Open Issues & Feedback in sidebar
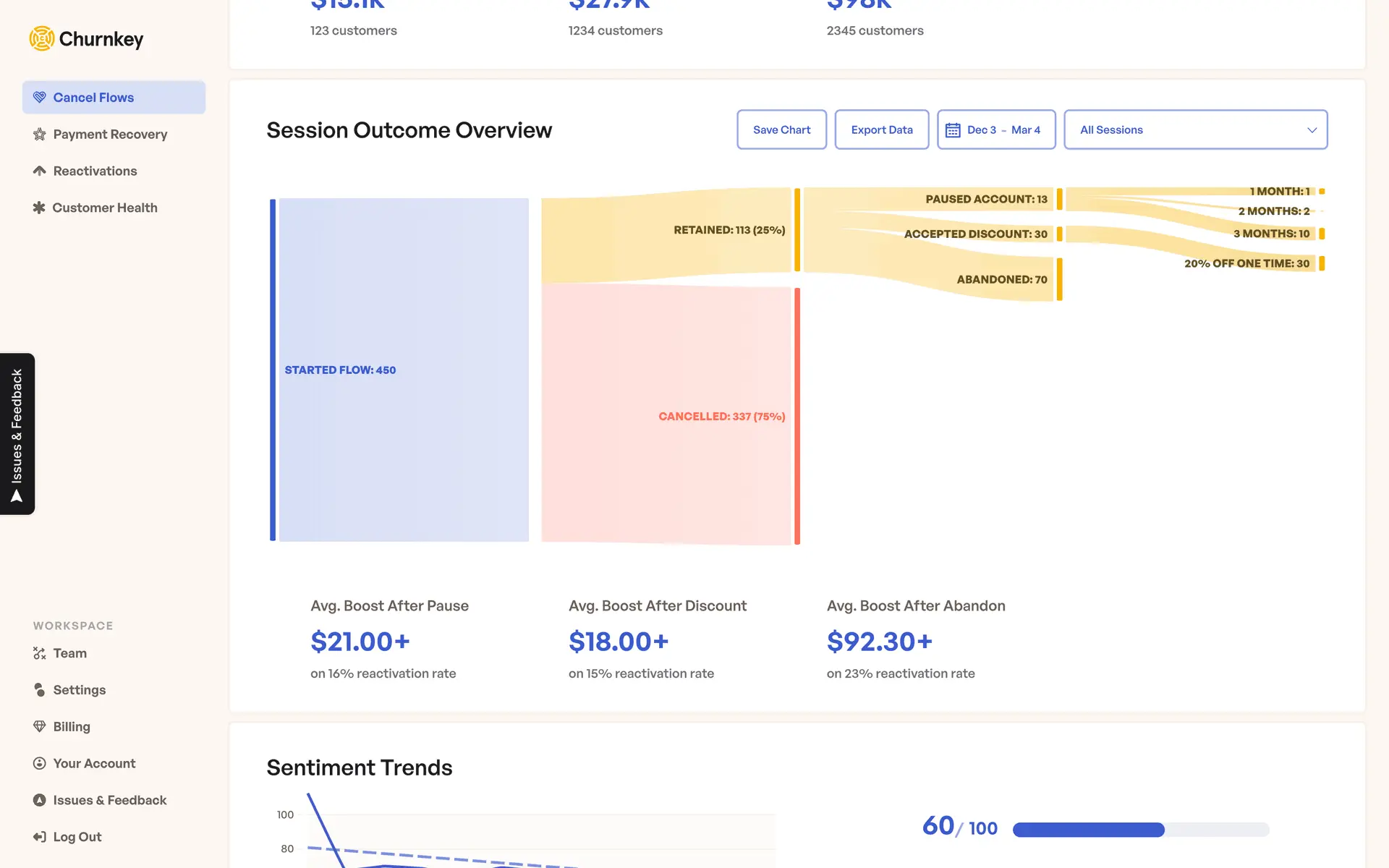 tap(109, 800)
